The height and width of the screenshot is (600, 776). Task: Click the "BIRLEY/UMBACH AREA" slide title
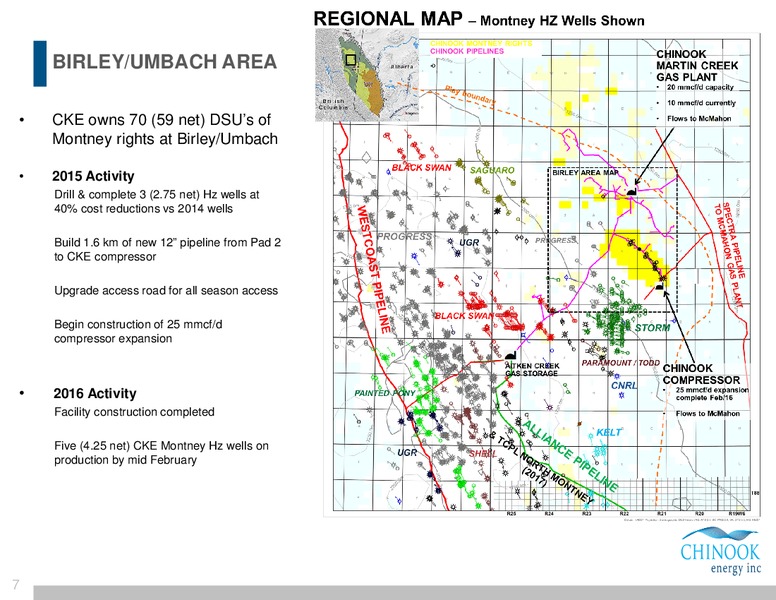tap(165, 62)
